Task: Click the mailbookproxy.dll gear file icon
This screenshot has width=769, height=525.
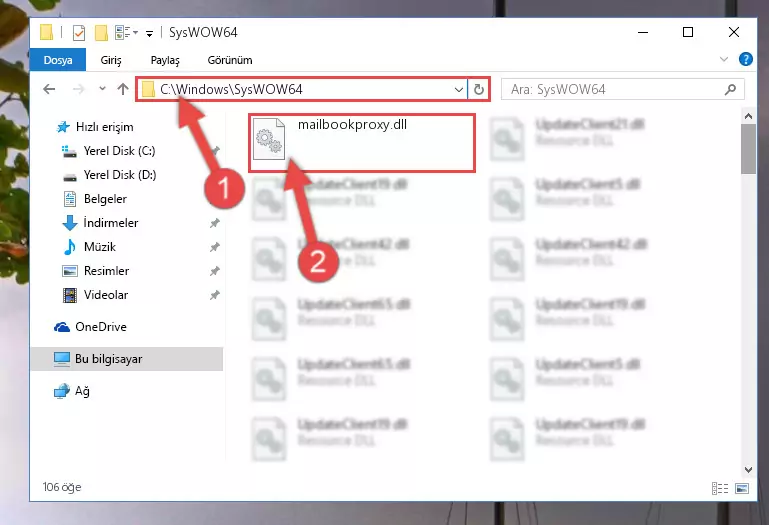Action: click(269, 139)
